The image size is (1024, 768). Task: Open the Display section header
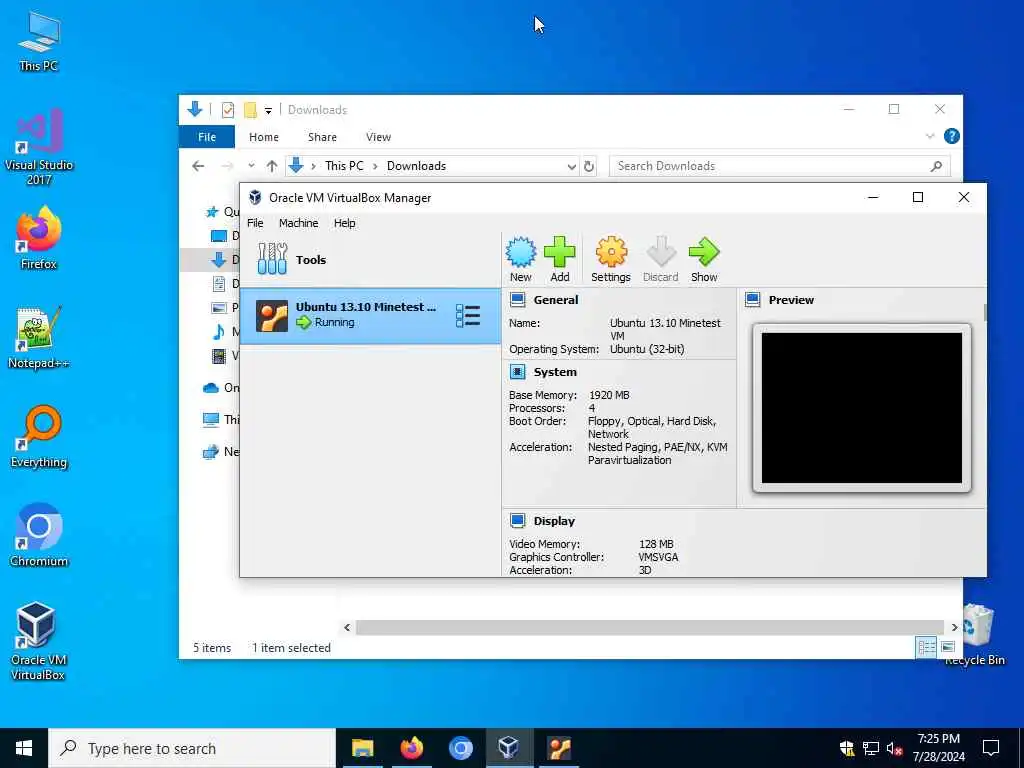point(554,520)
